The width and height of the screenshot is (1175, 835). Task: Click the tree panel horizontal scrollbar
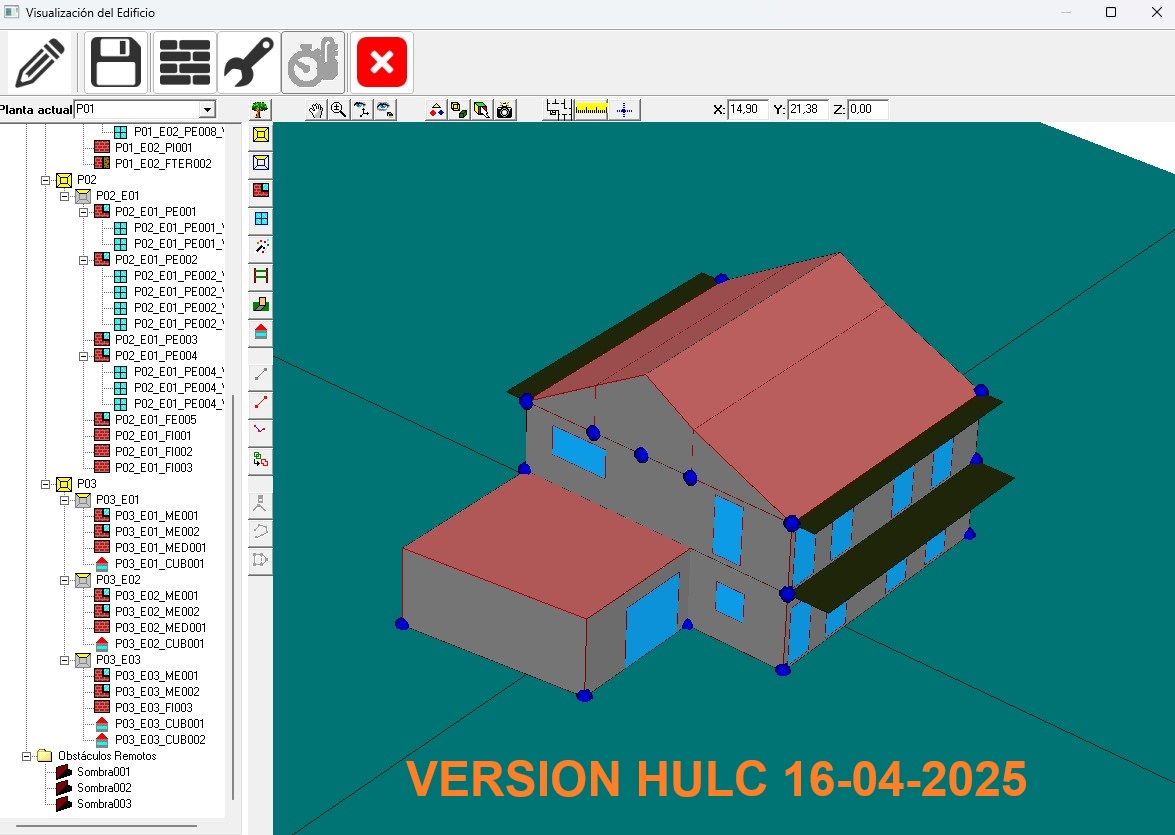click(106, 826)
